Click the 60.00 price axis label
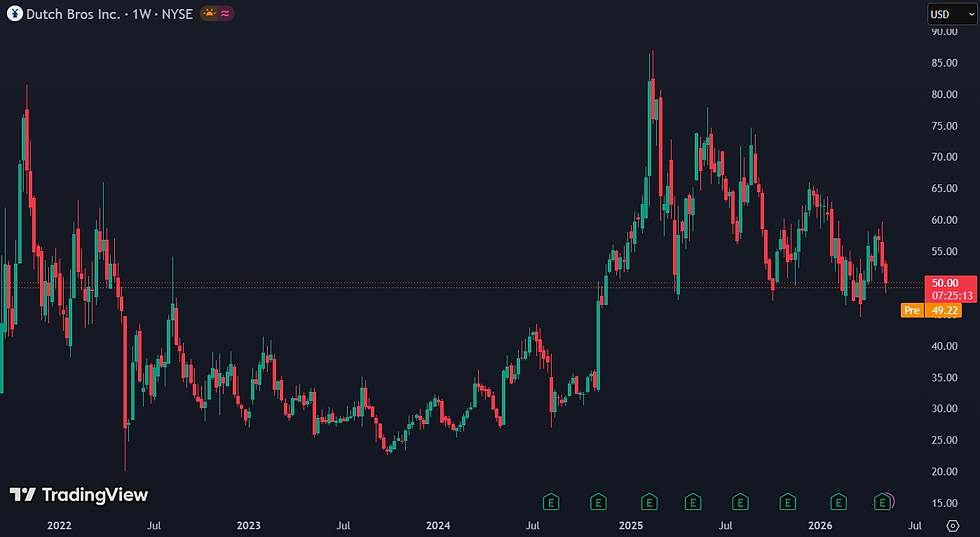The width and height of the screenshot is (980, 537). [944, 220]
